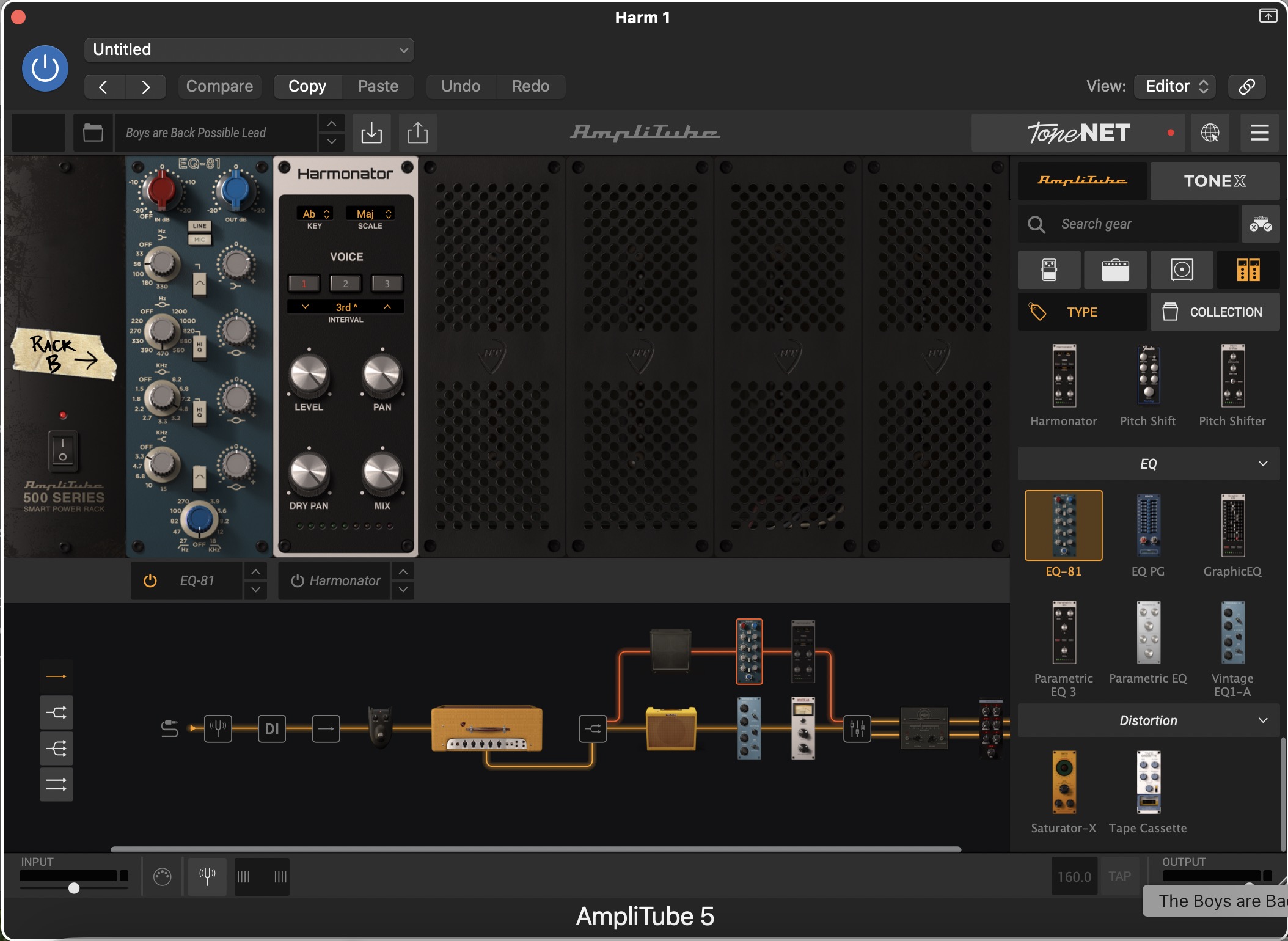The width and height of the screenshot is (1288, 941).
Task: Click the circular dial icon in bottom bar
Action: 162,877
